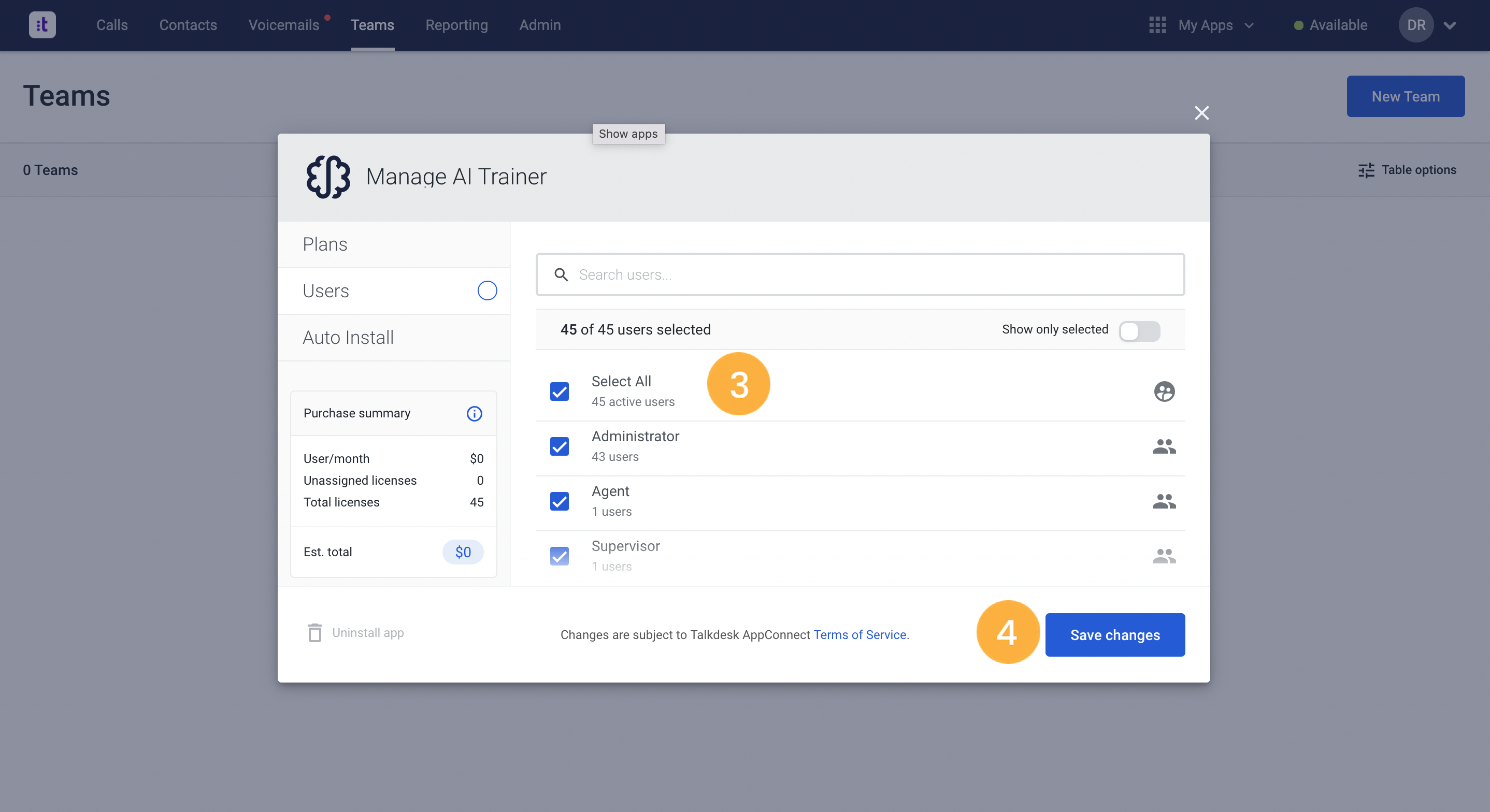Select the Users section
1490x812 pixels.
394,291
